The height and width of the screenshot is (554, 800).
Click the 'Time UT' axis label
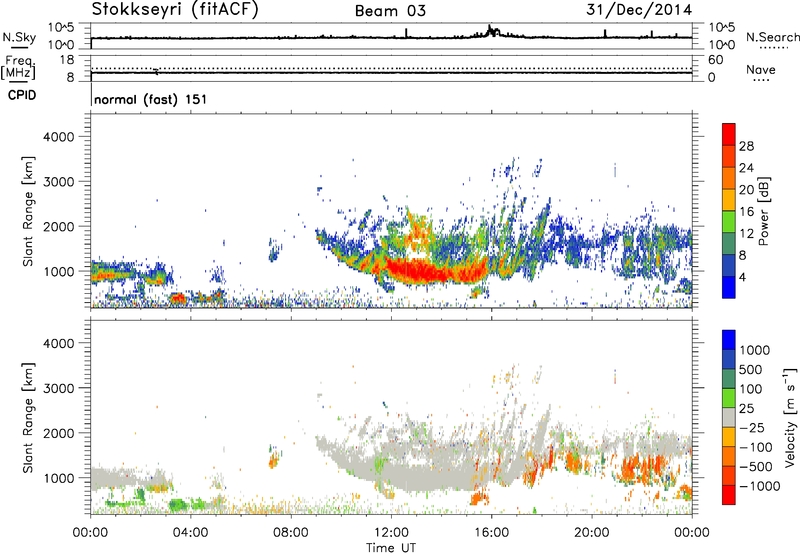tap(391, 548)
